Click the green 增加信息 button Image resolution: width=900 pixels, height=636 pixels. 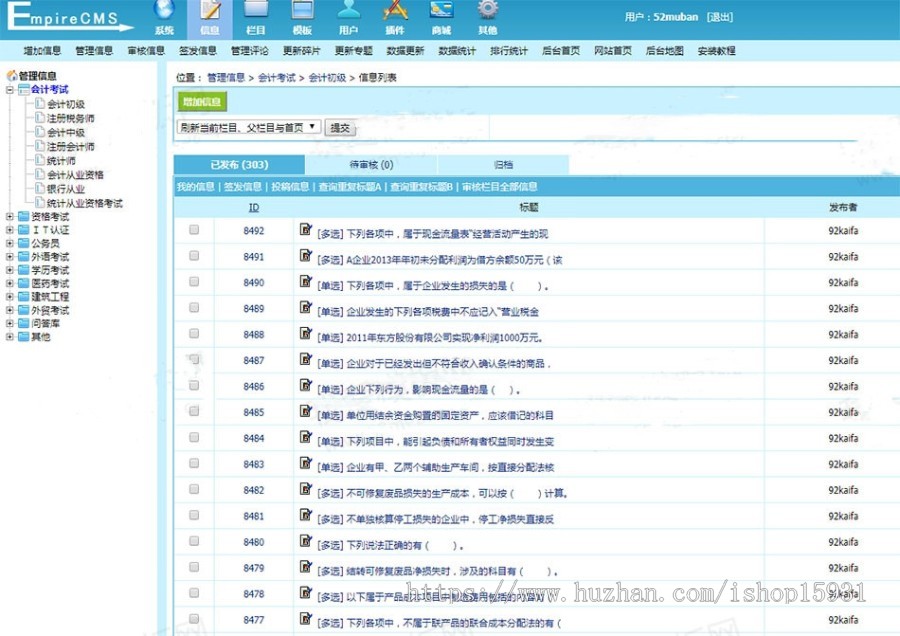pos(202,101)
